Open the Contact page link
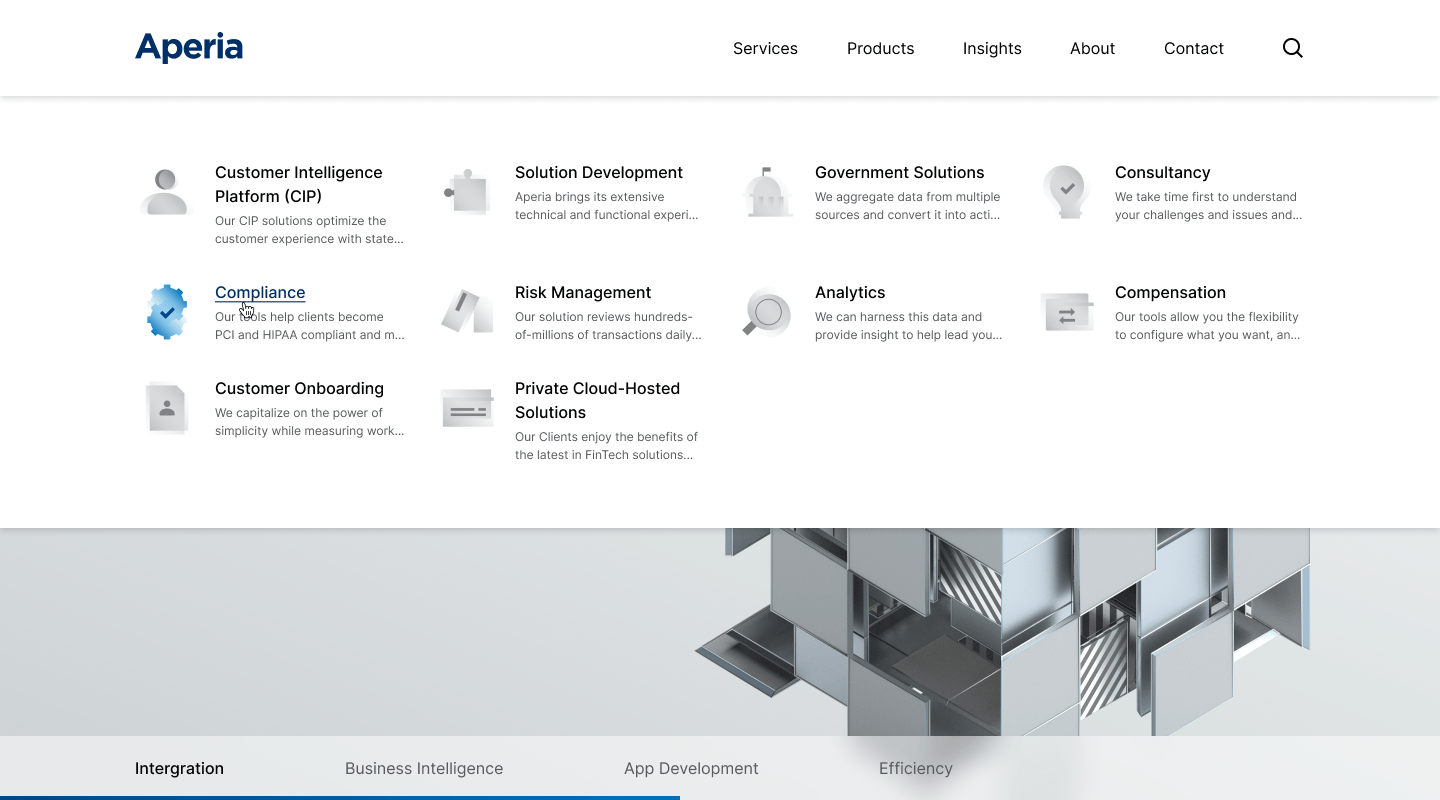This screenshot has width=1440, height=800. (1193, 48)
